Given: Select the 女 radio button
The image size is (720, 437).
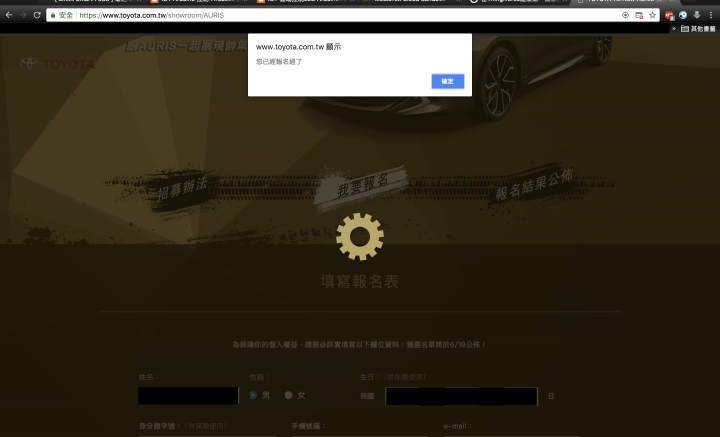Looking at the screenshot, I should click(x=288, y=395).
